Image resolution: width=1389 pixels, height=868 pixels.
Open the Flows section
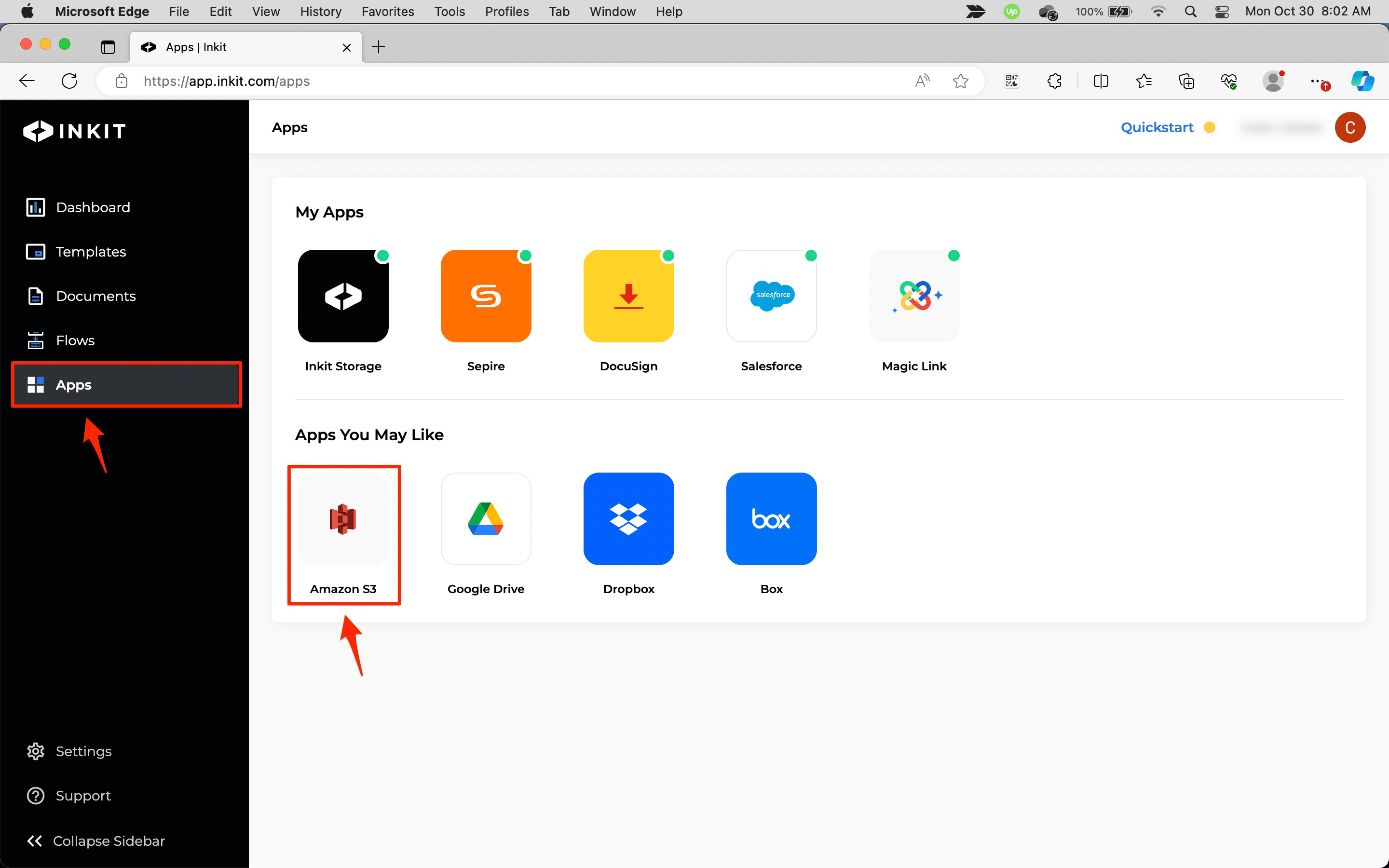click(x=75, y=340)
